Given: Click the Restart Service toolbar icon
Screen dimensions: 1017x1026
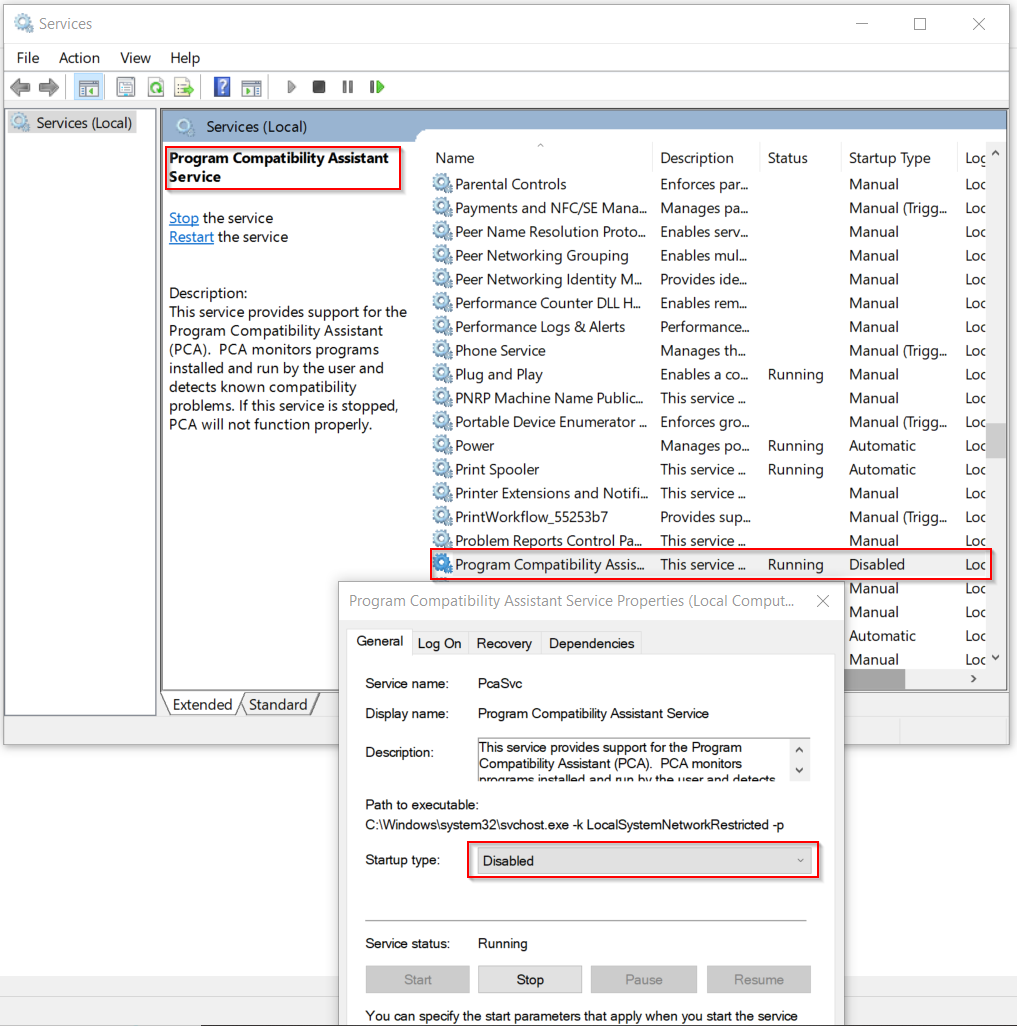Looking at the screenshot, I should coord(377,87).
